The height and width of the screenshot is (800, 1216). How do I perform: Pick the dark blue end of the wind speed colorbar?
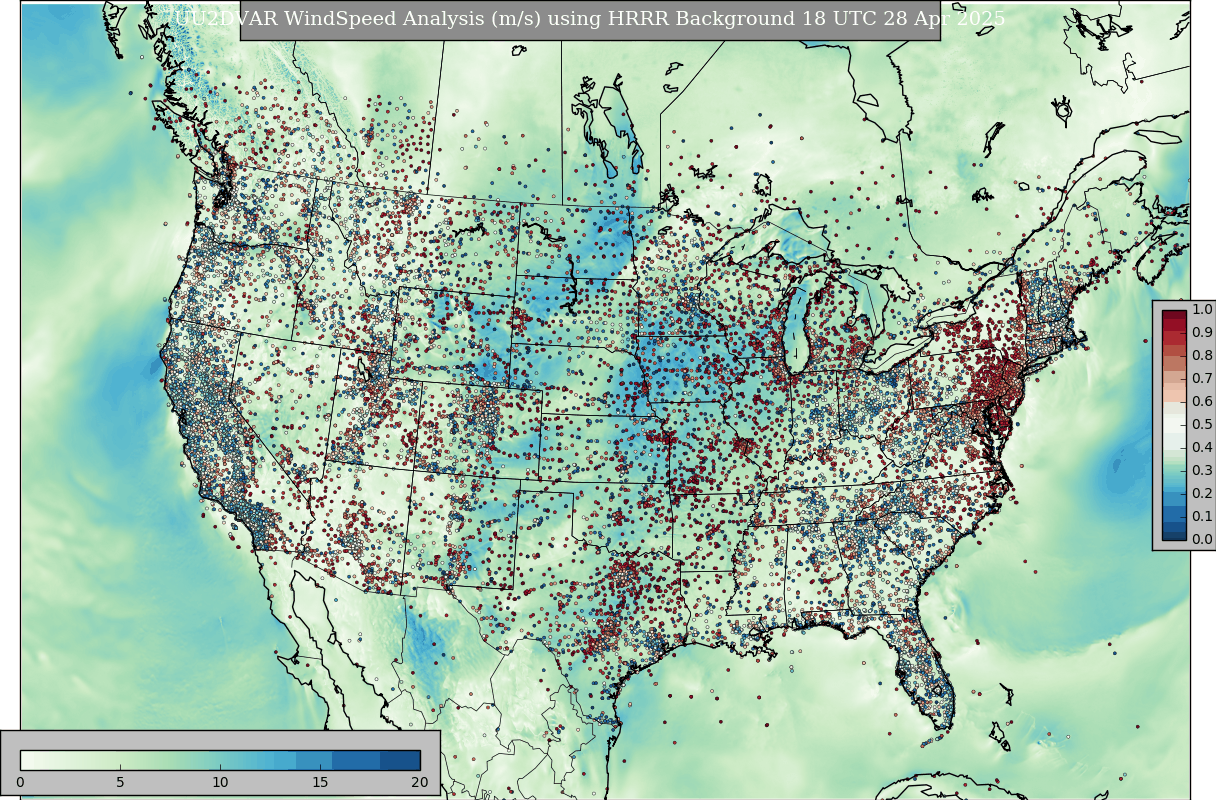(x=400, y=760)
